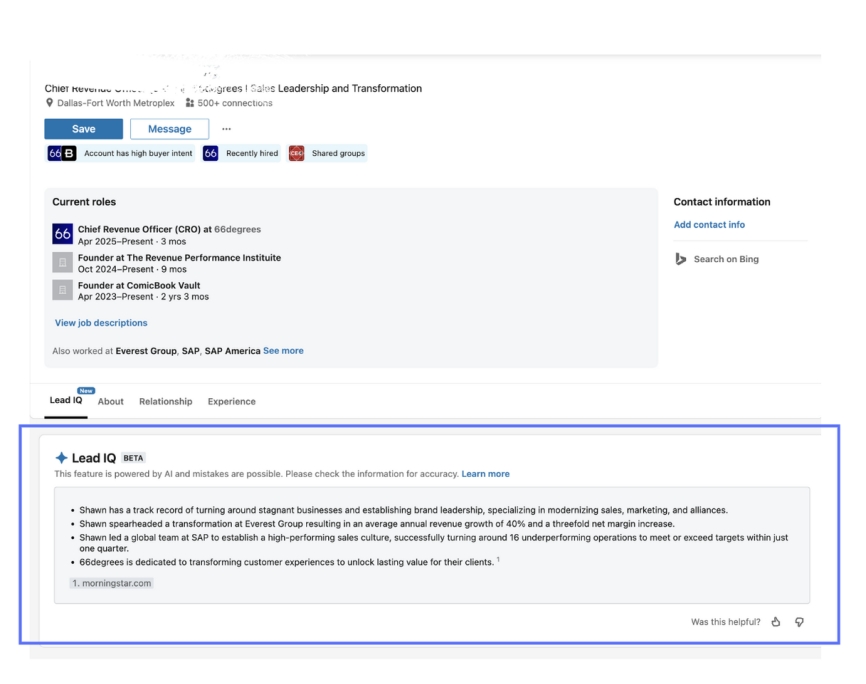Image resolution: width=866 pixels, height=684 pixels.
Task: Select the Account has high buyer intent tag
Action: coord(138,153)
